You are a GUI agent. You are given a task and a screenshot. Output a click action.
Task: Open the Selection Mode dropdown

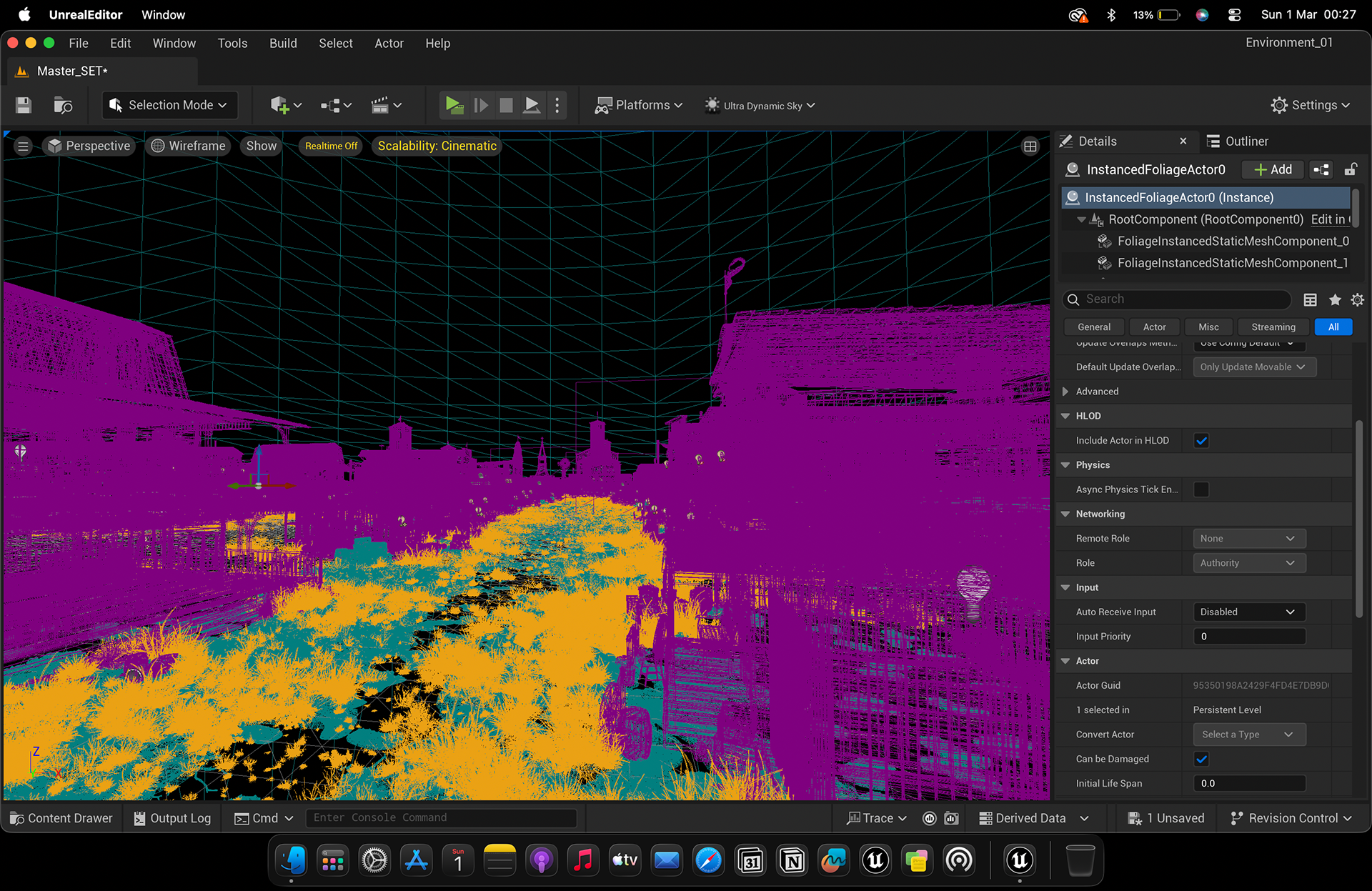(x=169, y=105)
